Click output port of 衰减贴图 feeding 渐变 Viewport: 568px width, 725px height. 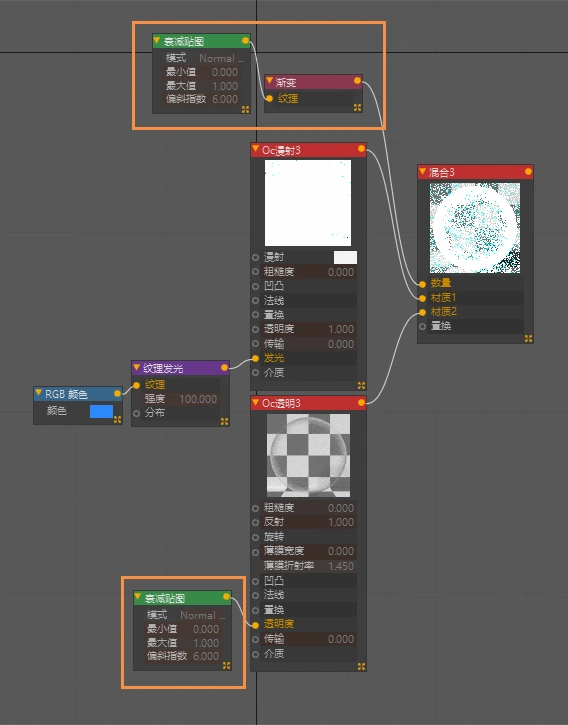246,41
